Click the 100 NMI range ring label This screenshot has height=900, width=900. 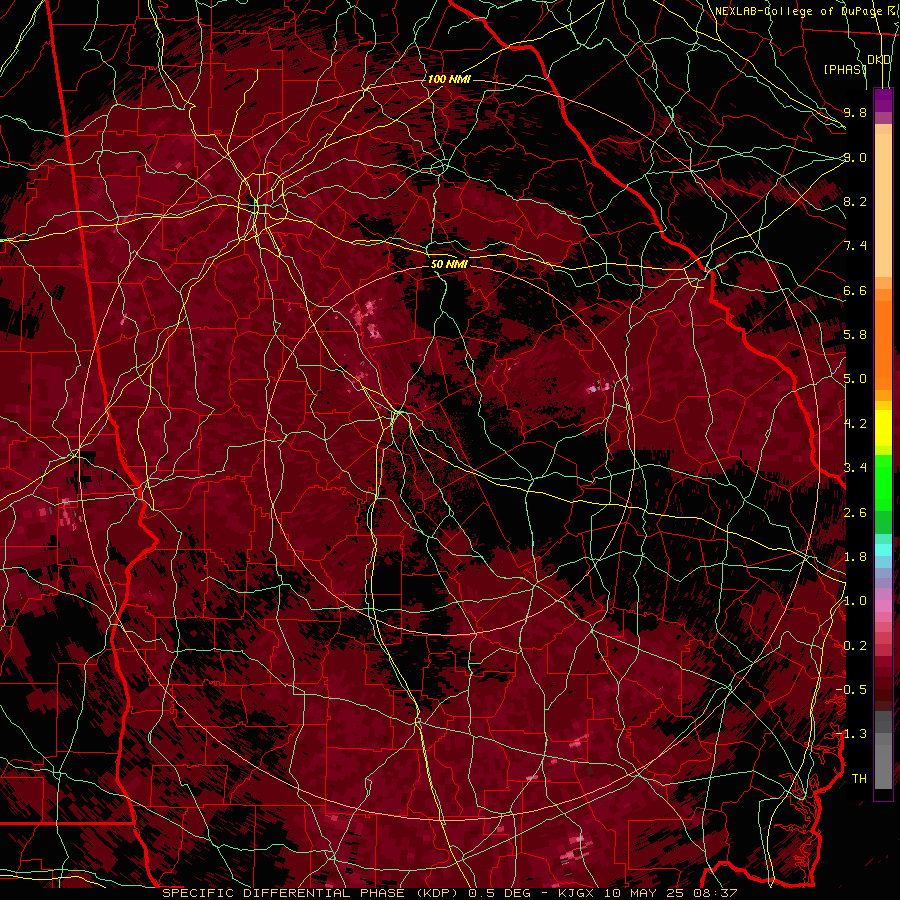pos(449,79)
